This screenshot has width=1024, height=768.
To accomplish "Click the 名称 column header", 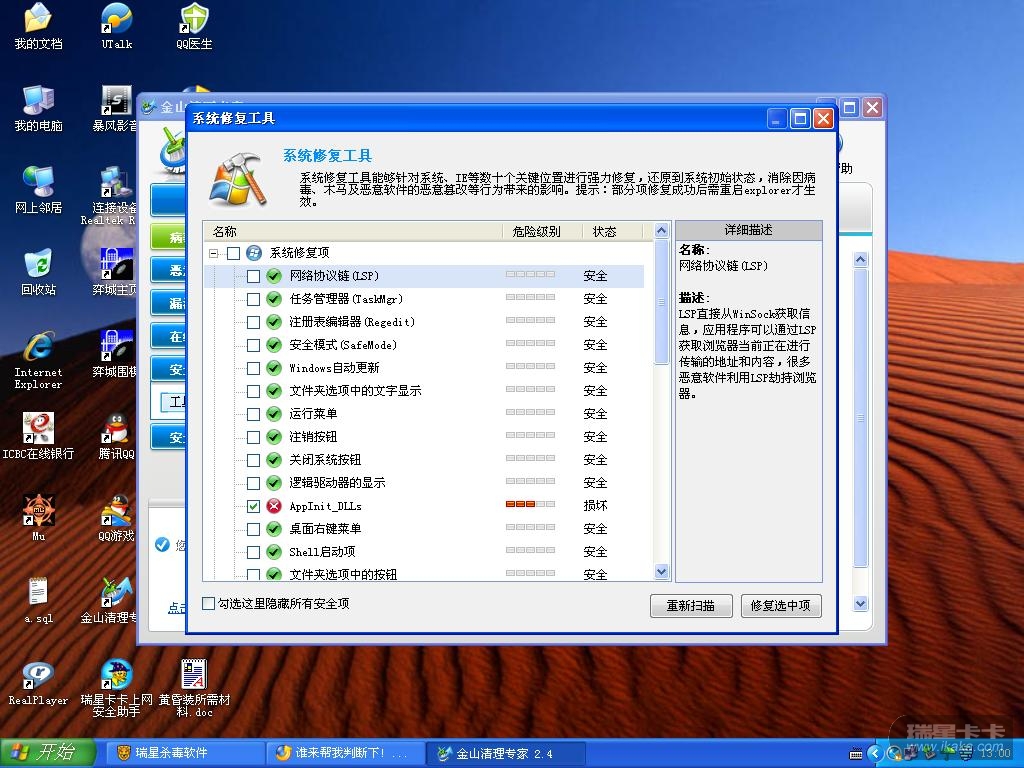I will pyautogui.click(x=353, y=231).
